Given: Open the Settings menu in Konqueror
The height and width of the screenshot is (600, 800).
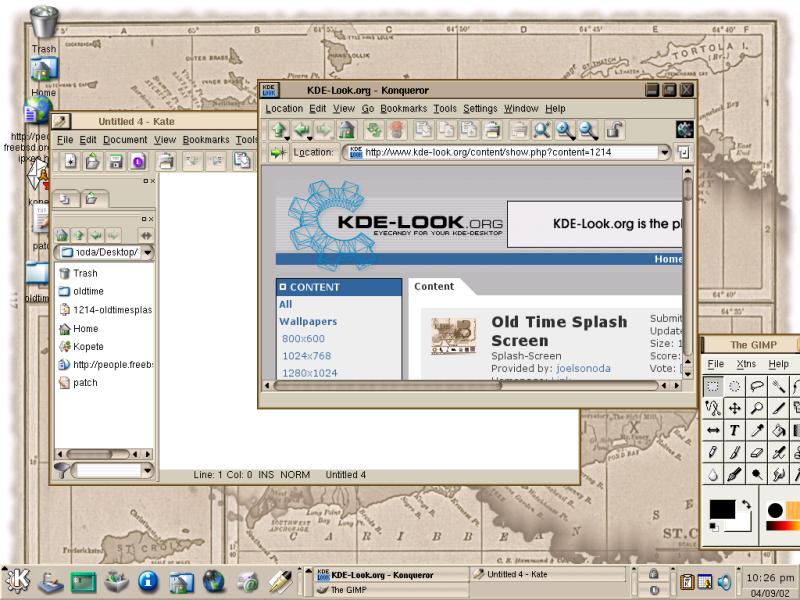Looking at the screenshot, I should 480,108.
